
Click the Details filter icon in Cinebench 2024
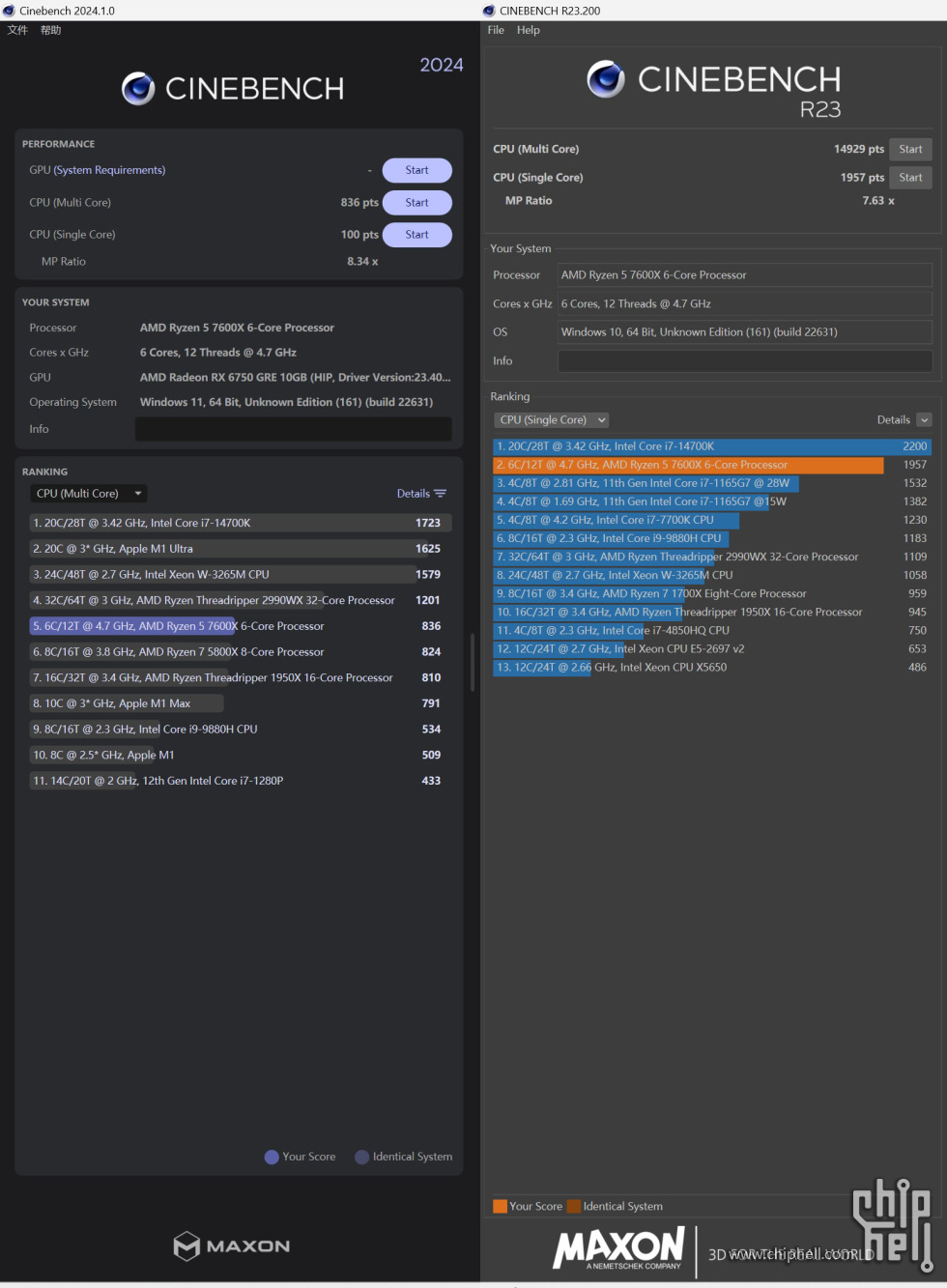click(x=441, y=494)
